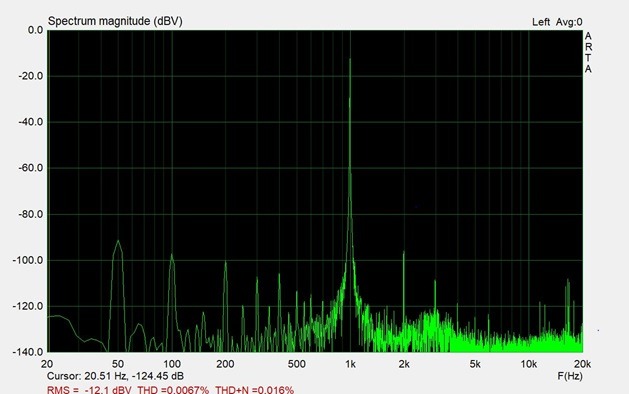Click the '100' frequency axis label
This screenshot has width=629, height=394.
(172, 364)
